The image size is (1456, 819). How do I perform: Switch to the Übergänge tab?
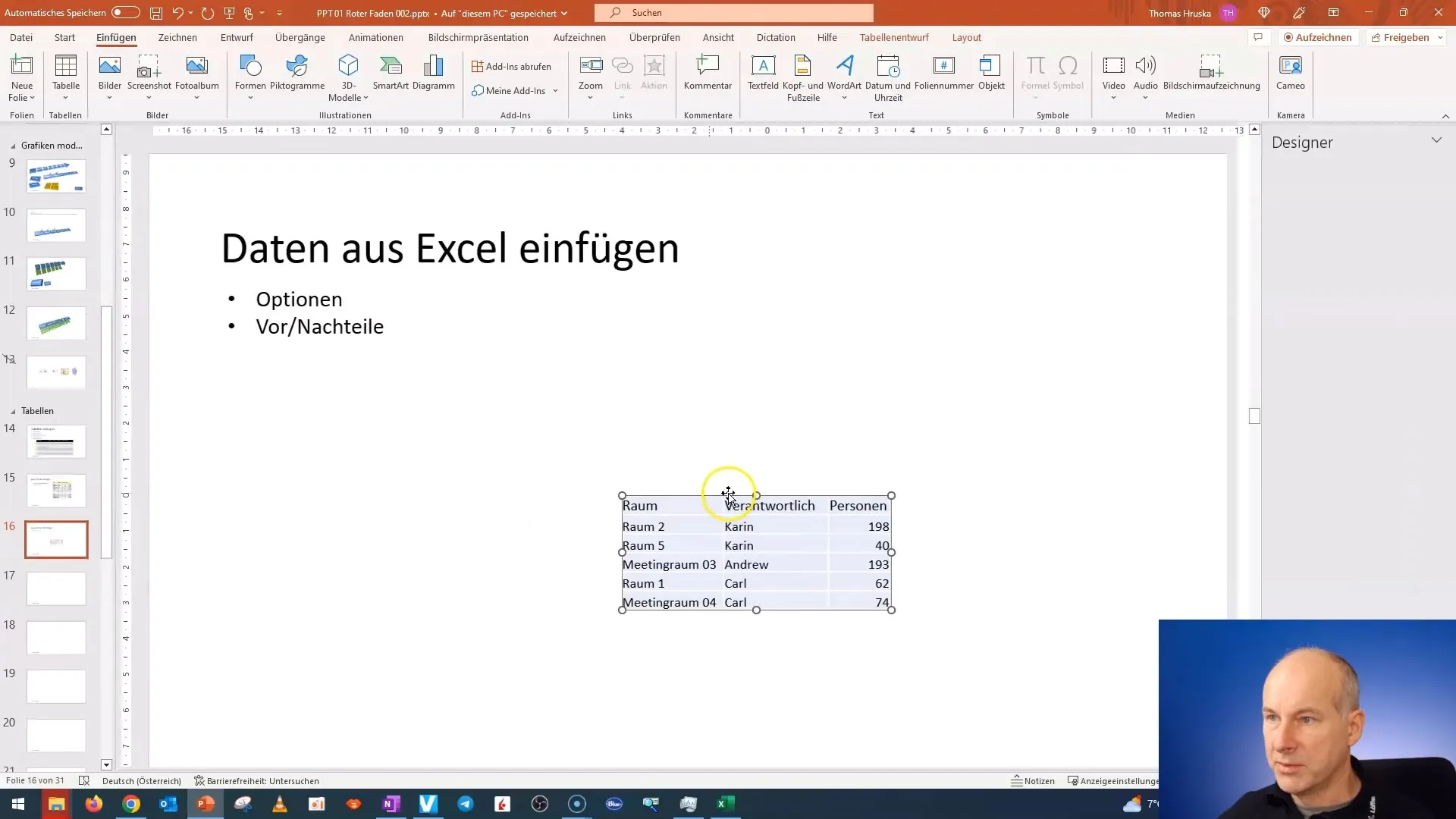click(x=300, y=37)
